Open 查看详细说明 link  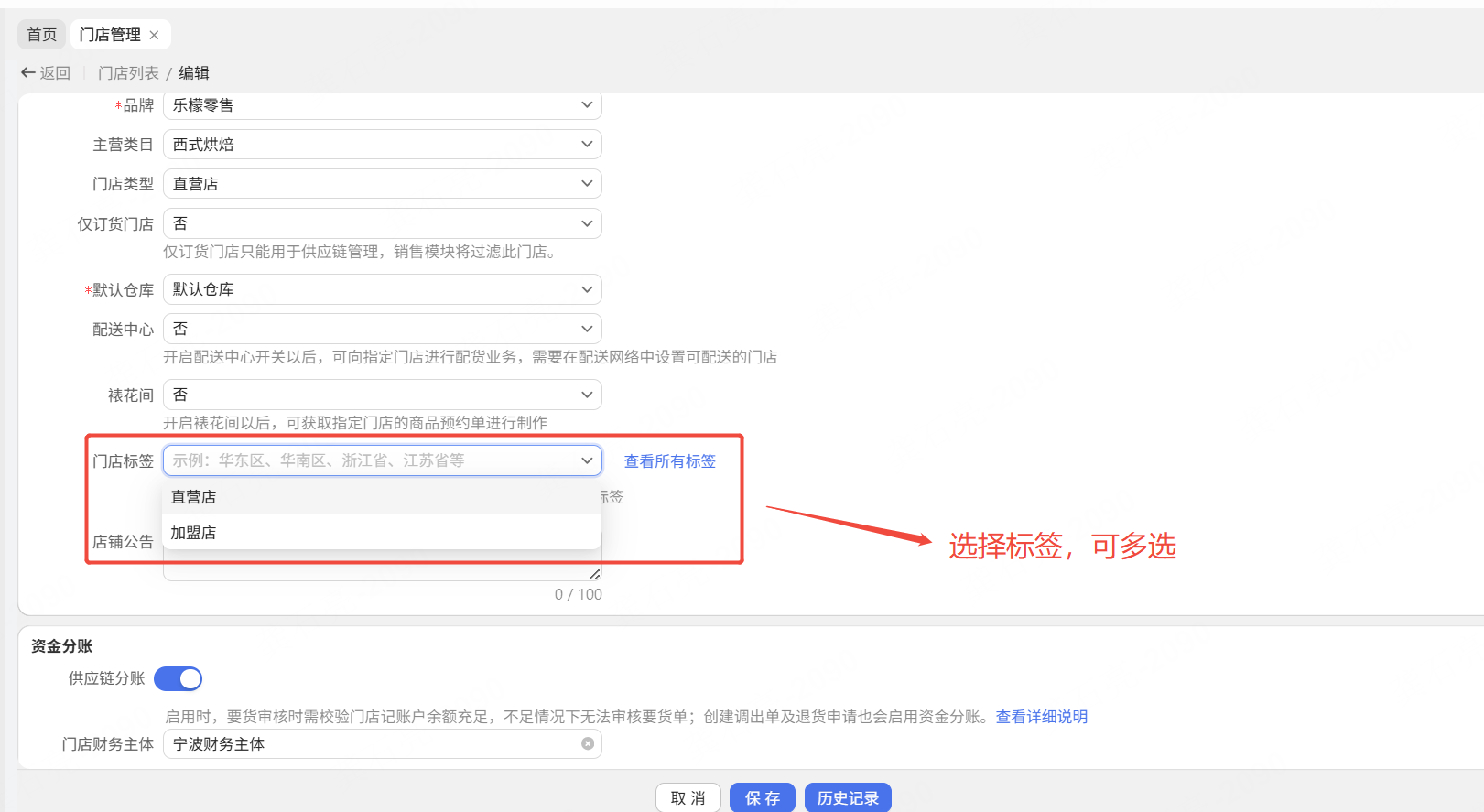pyautogui.click(x=1042, y=717)
